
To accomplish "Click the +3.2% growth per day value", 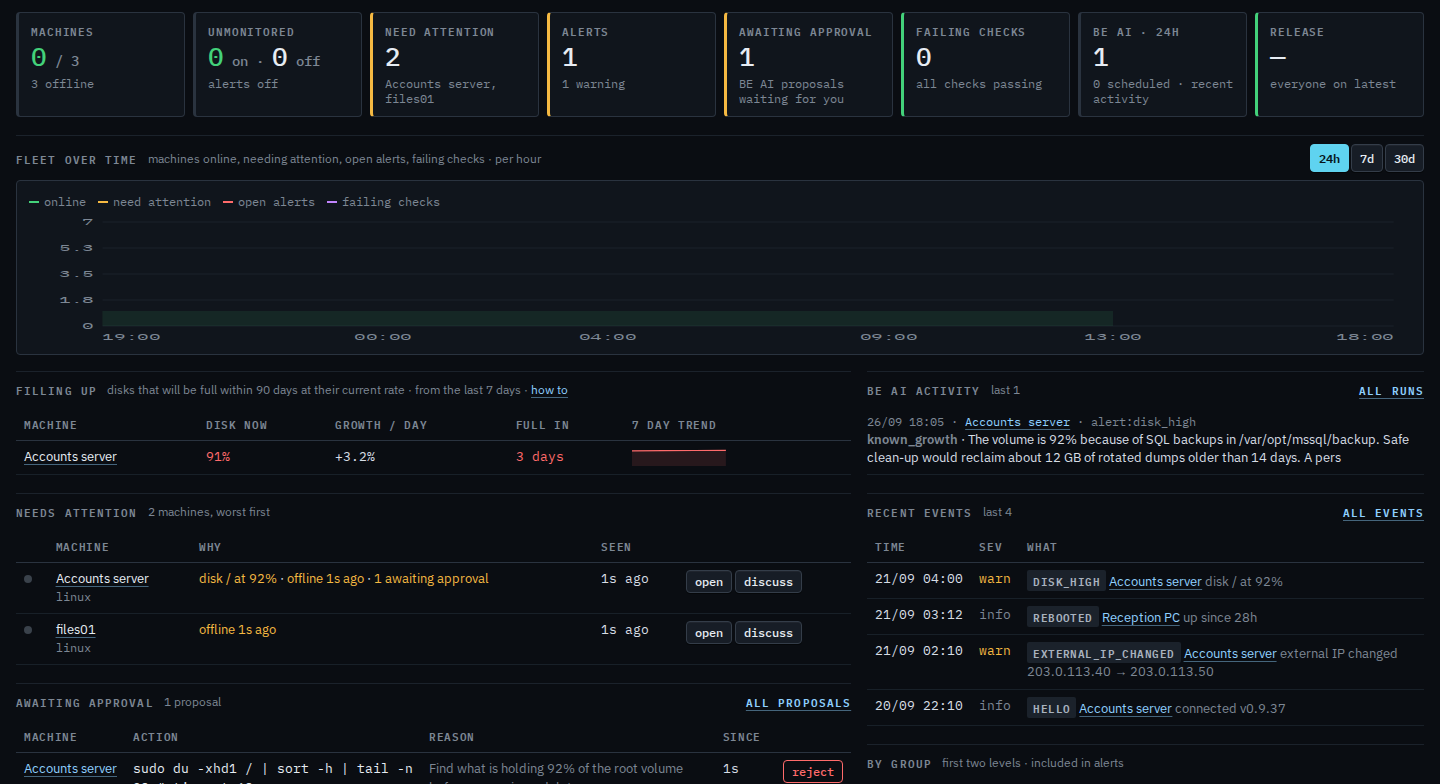I will coord(355,457).
